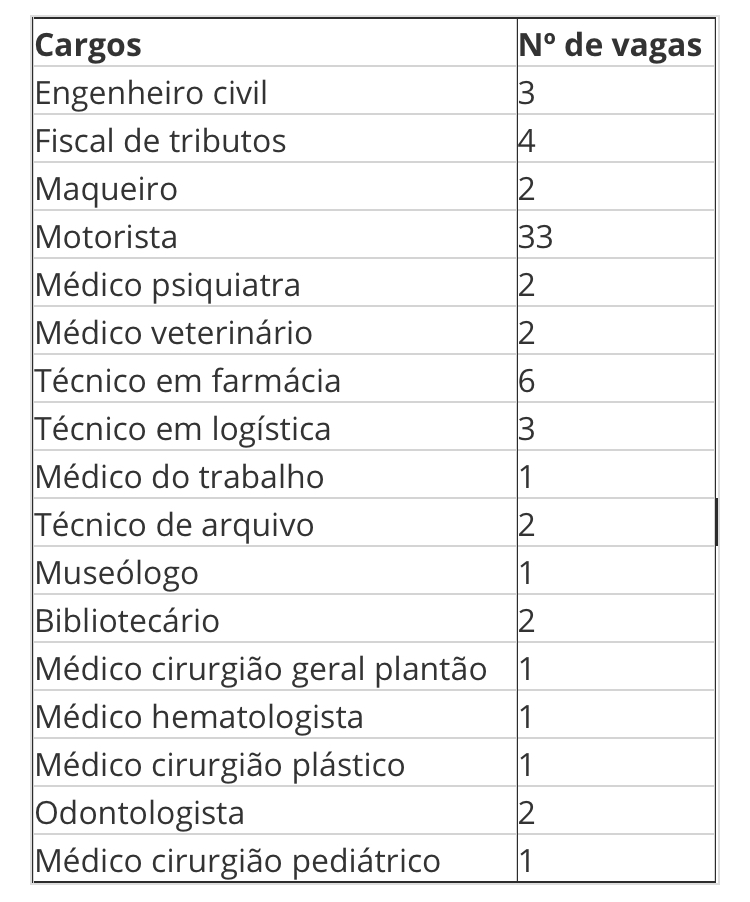Click the Médico hematologista cell
Image resolution: width=750 pixels, height=902 pixels.
(199, 717)
